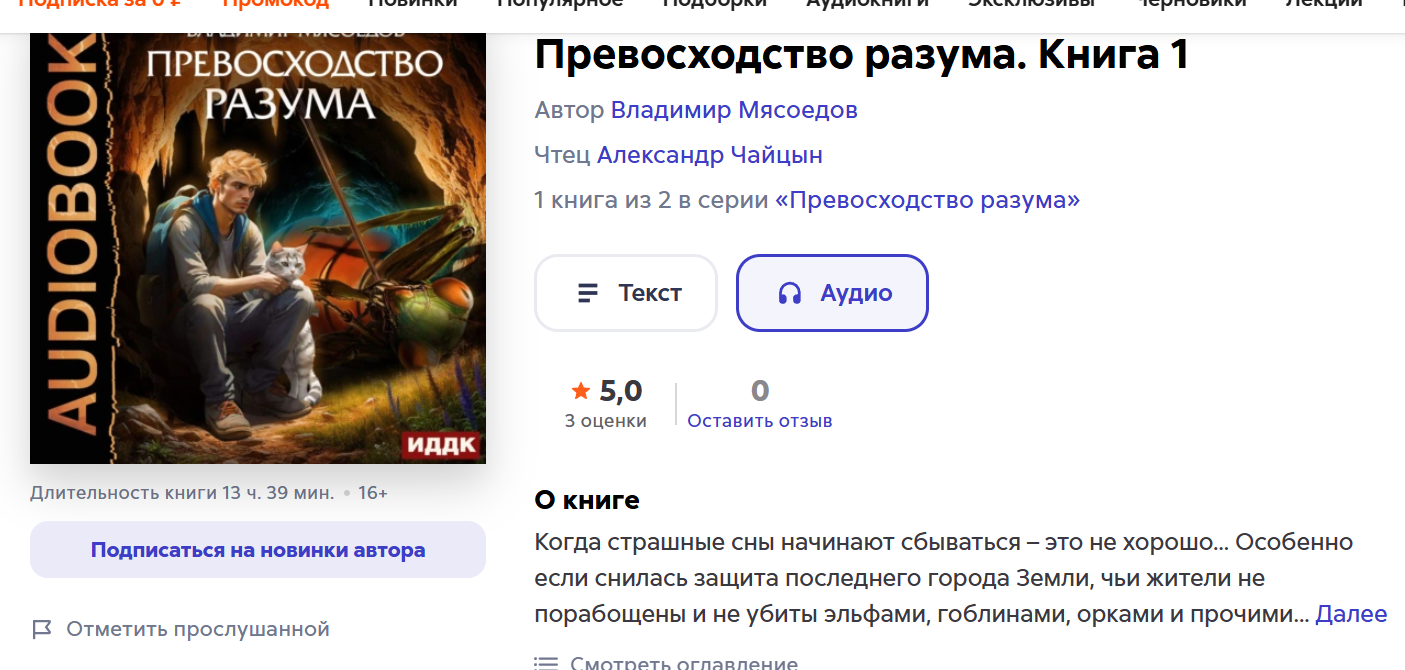
Task: Click the headphones icon in Аудио button
Action: coord(790,293)
